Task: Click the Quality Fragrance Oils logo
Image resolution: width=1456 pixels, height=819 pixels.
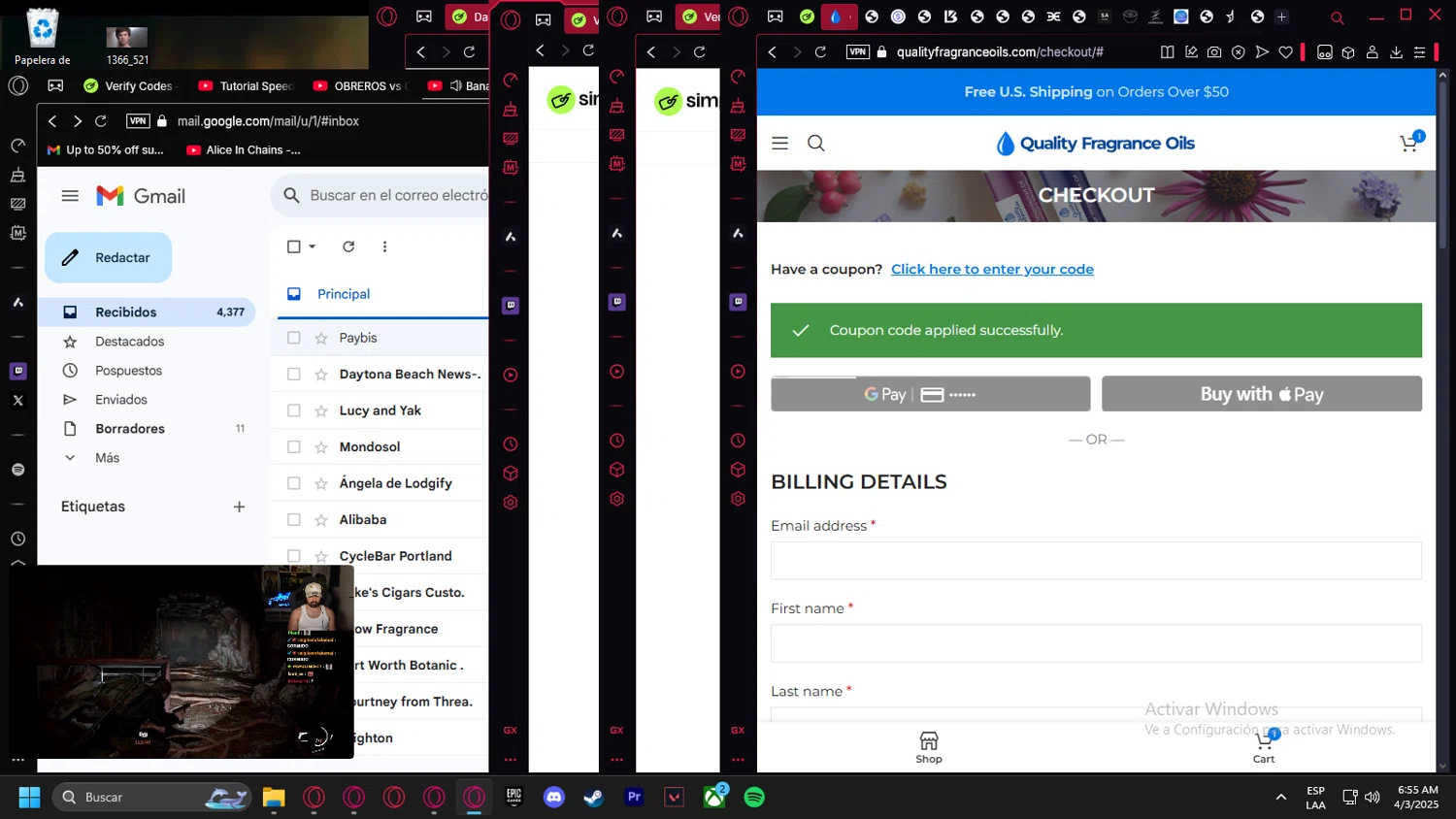Action: 1095,144
